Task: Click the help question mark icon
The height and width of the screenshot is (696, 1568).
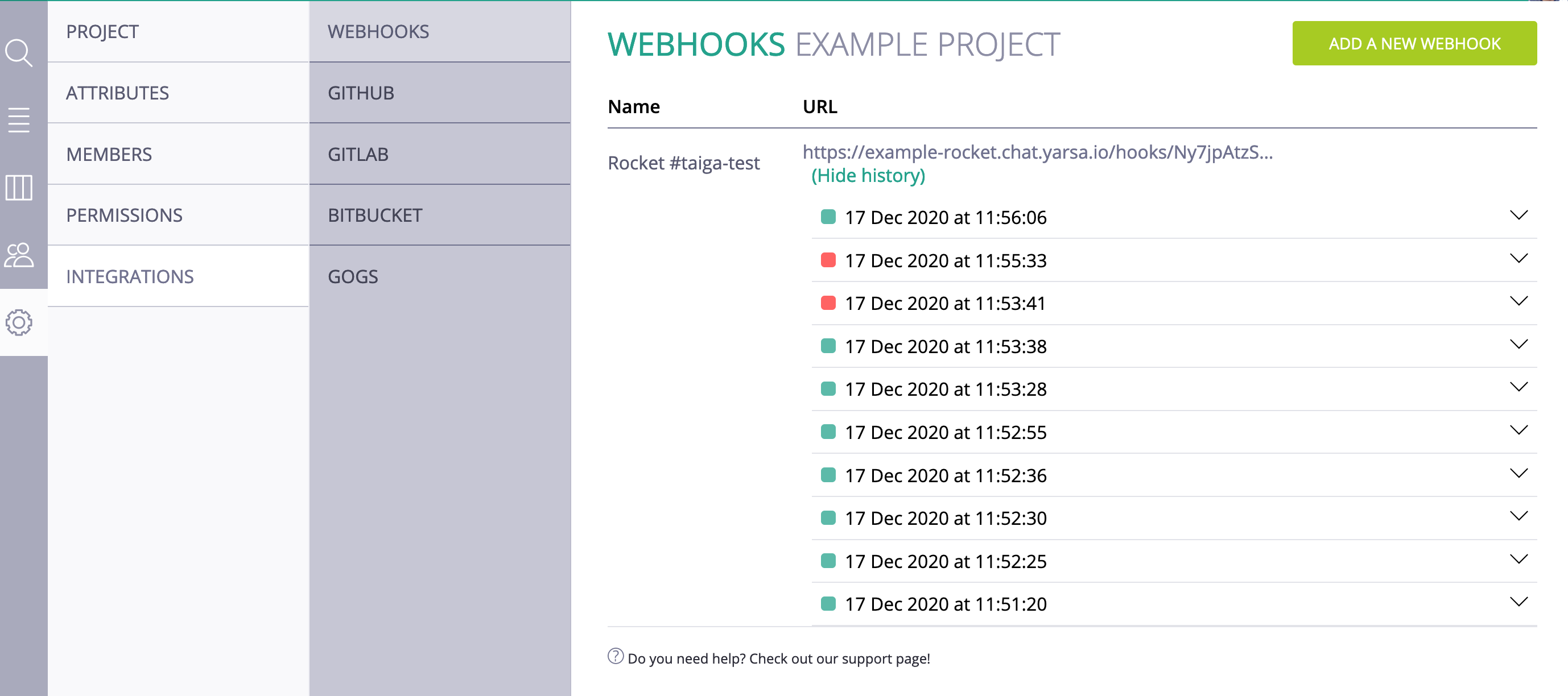Action: 616,656
